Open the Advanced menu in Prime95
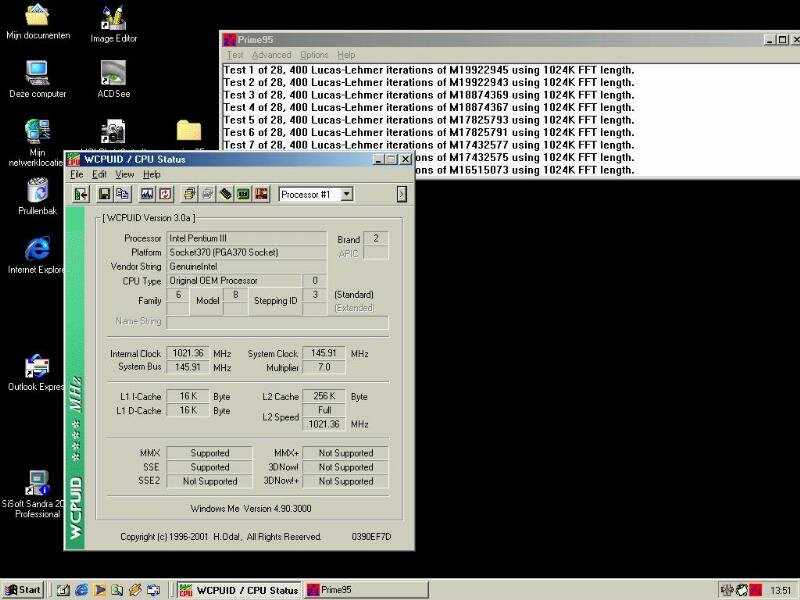 [271, 55]
